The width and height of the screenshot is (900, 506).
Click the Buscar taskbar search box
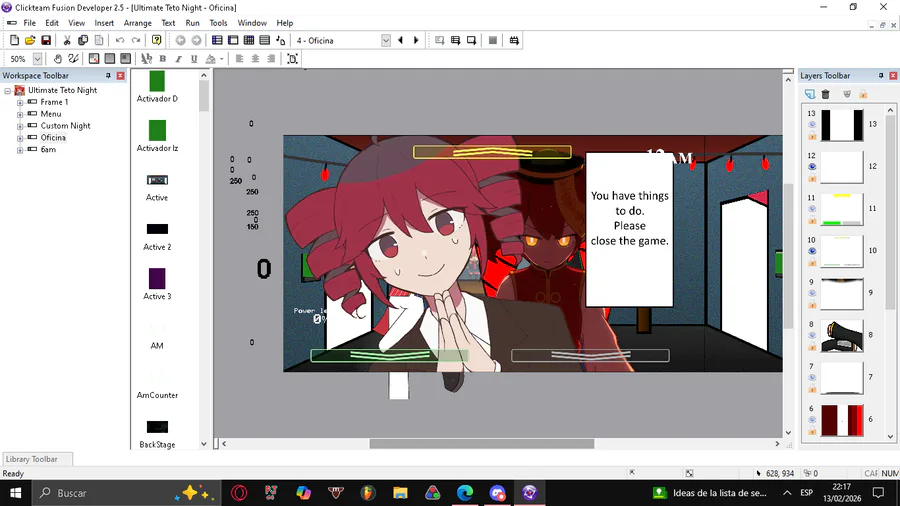coord(126,493)
